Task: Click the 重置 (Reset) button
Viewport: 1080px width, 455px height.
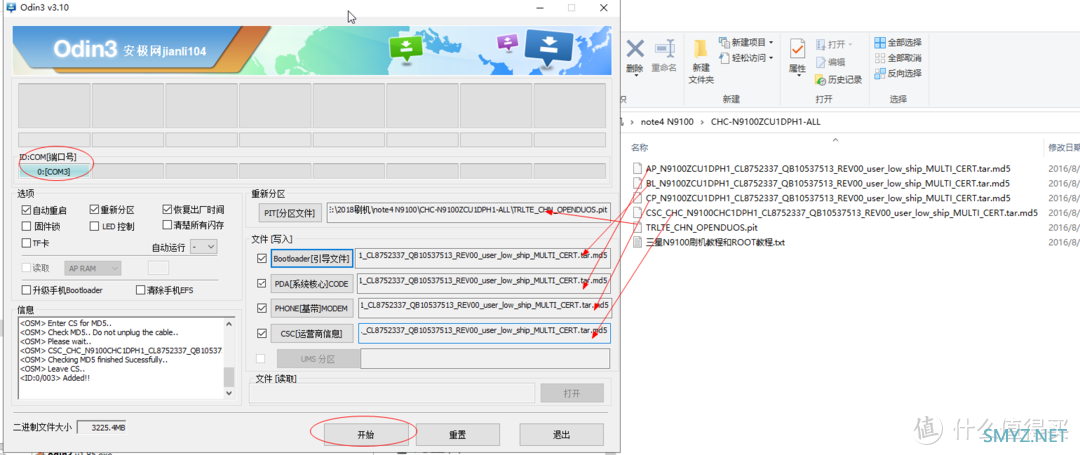Action: (457, 434)
